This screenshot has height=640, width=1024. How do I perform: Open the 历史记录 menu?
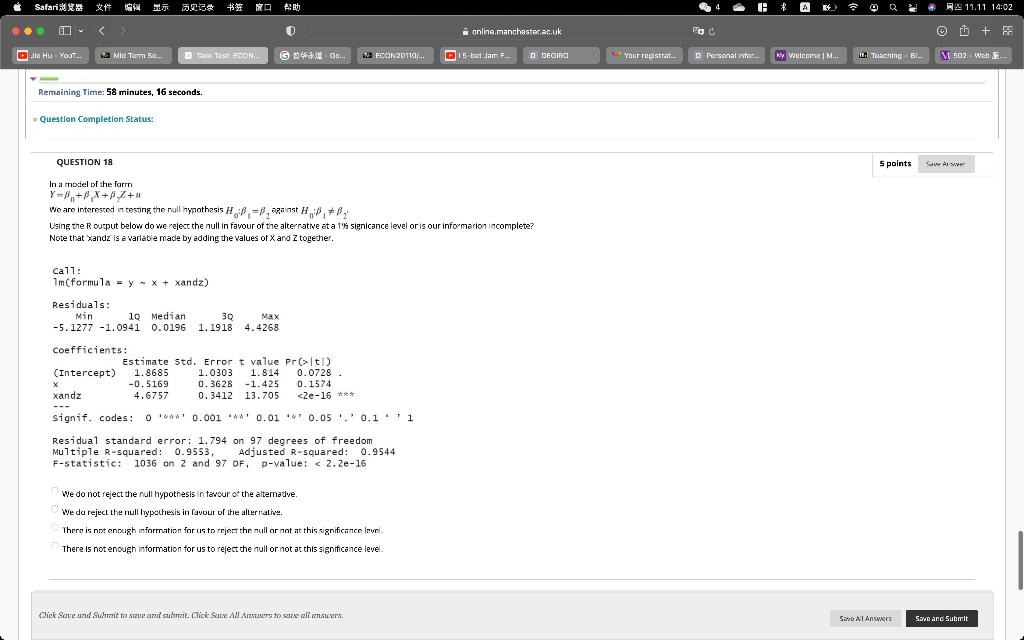[x=197, y=7]
